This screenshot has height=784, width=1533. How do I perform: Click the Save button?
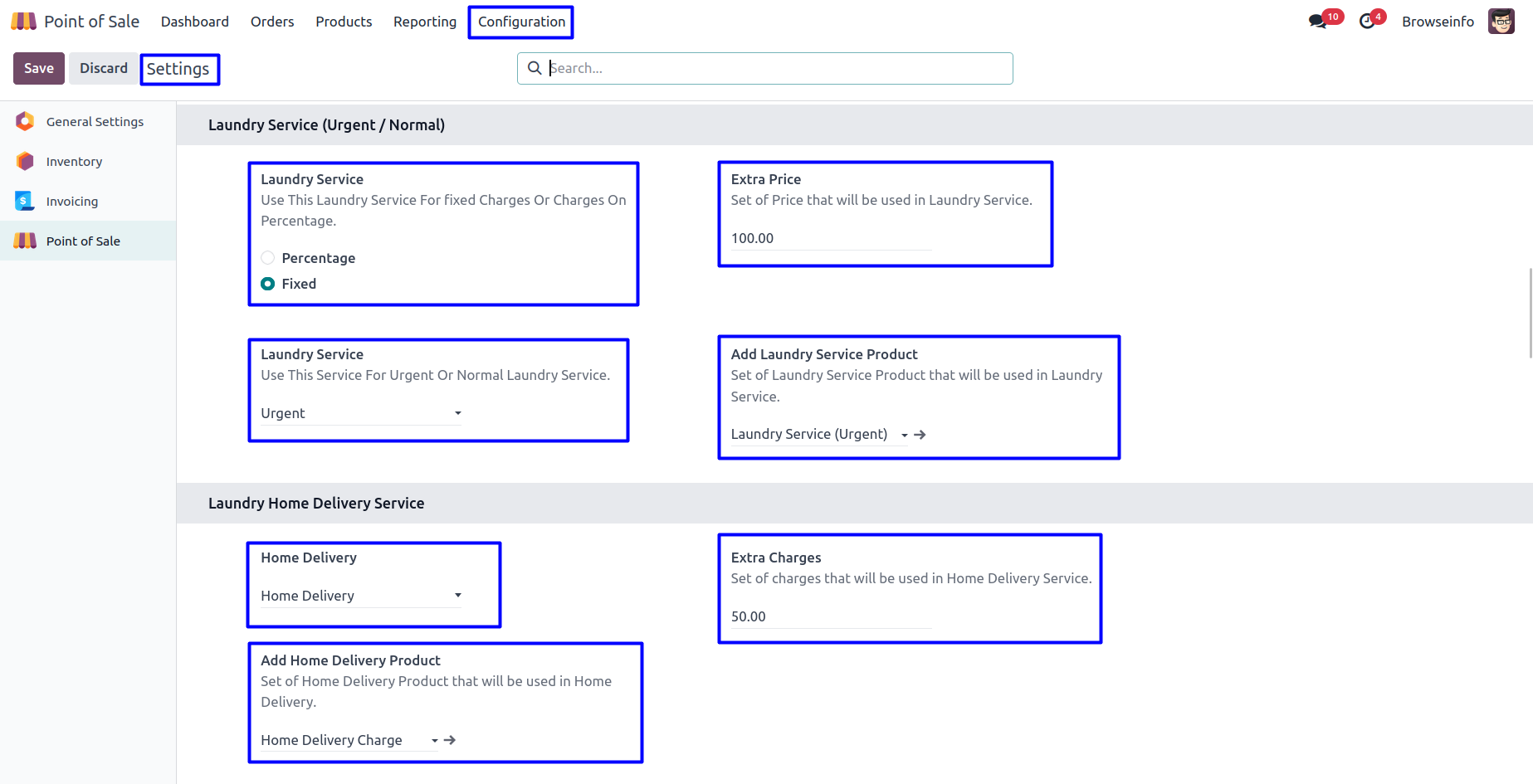click(39, 68)
